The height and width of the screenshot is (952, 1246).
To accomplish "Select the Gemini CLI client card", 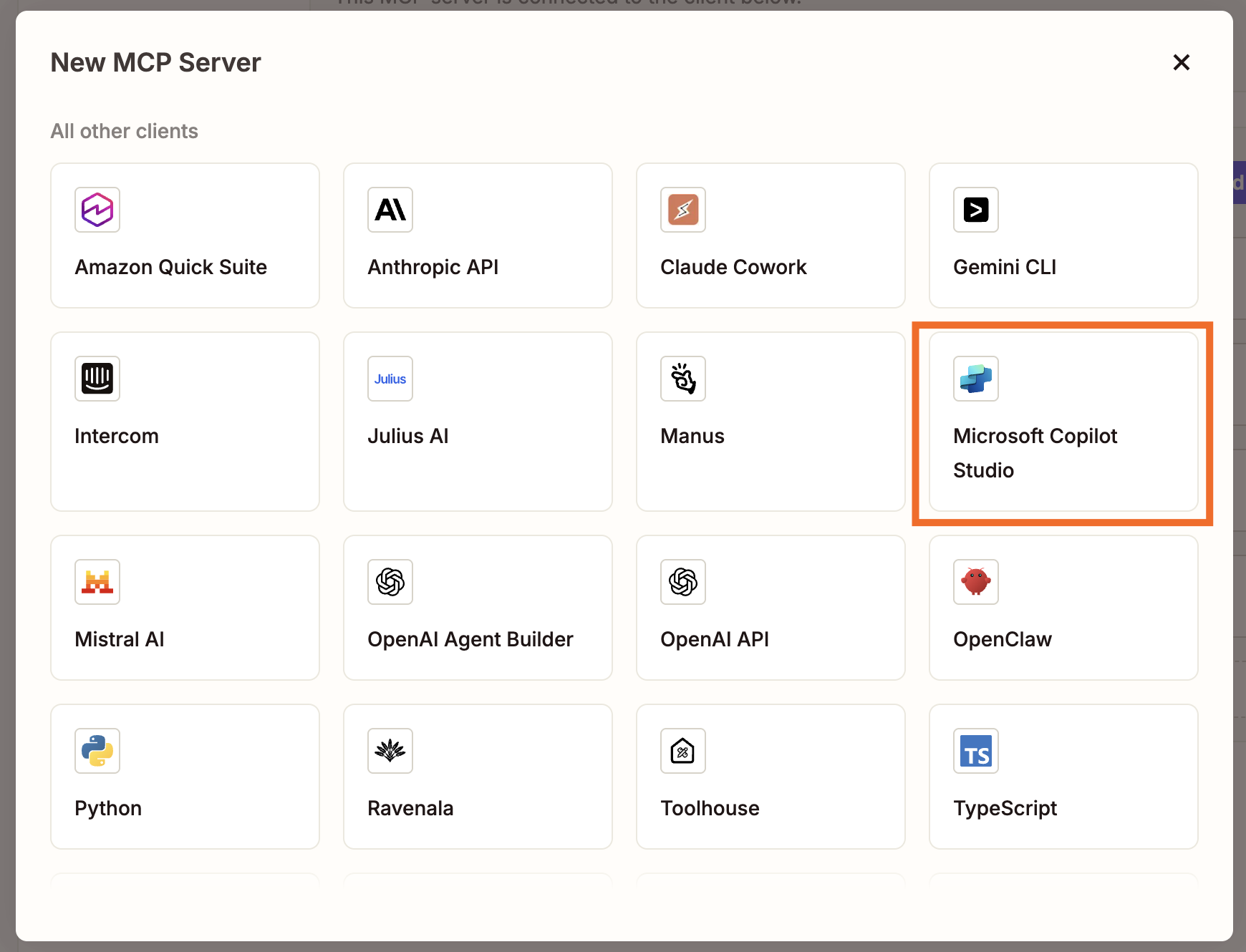I will pos(1063,235).
